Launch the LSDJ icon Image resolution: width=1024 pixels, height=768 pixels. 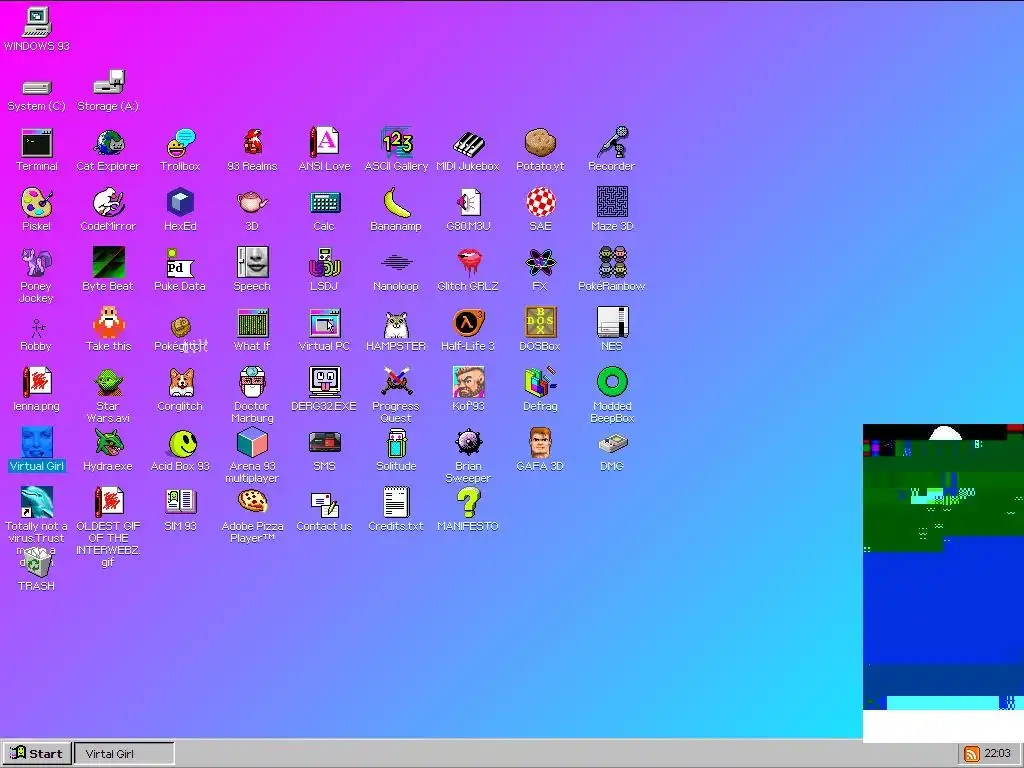tap(325, 263)
